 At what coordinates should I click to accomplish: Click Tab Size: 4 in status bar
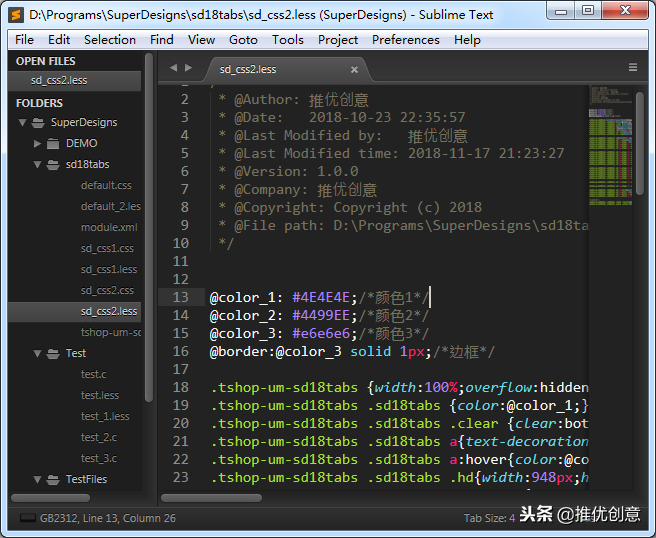(489, 518)
